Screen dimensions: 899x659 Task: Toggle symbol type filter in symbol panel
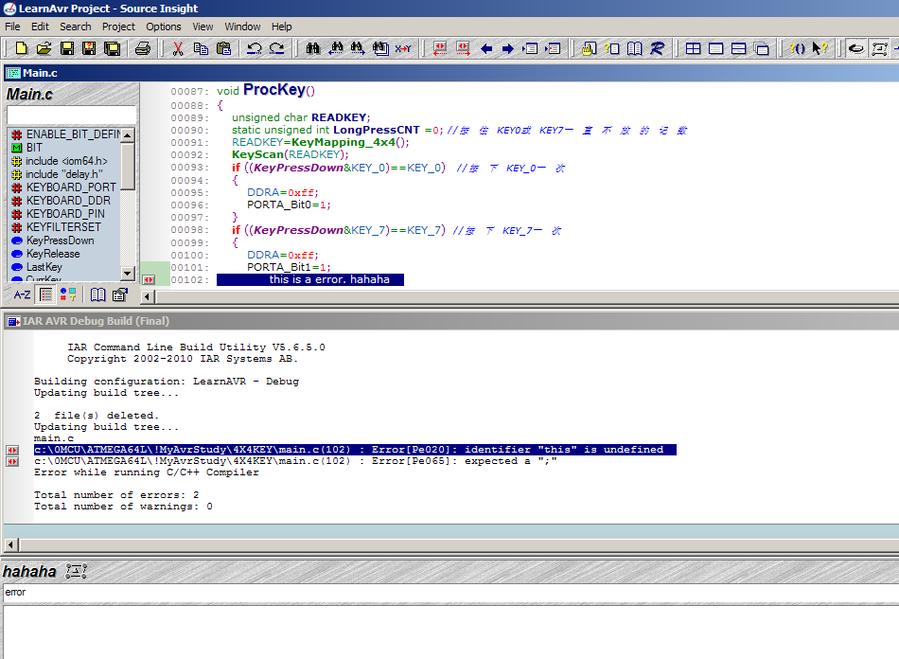(x=68, y=295)
